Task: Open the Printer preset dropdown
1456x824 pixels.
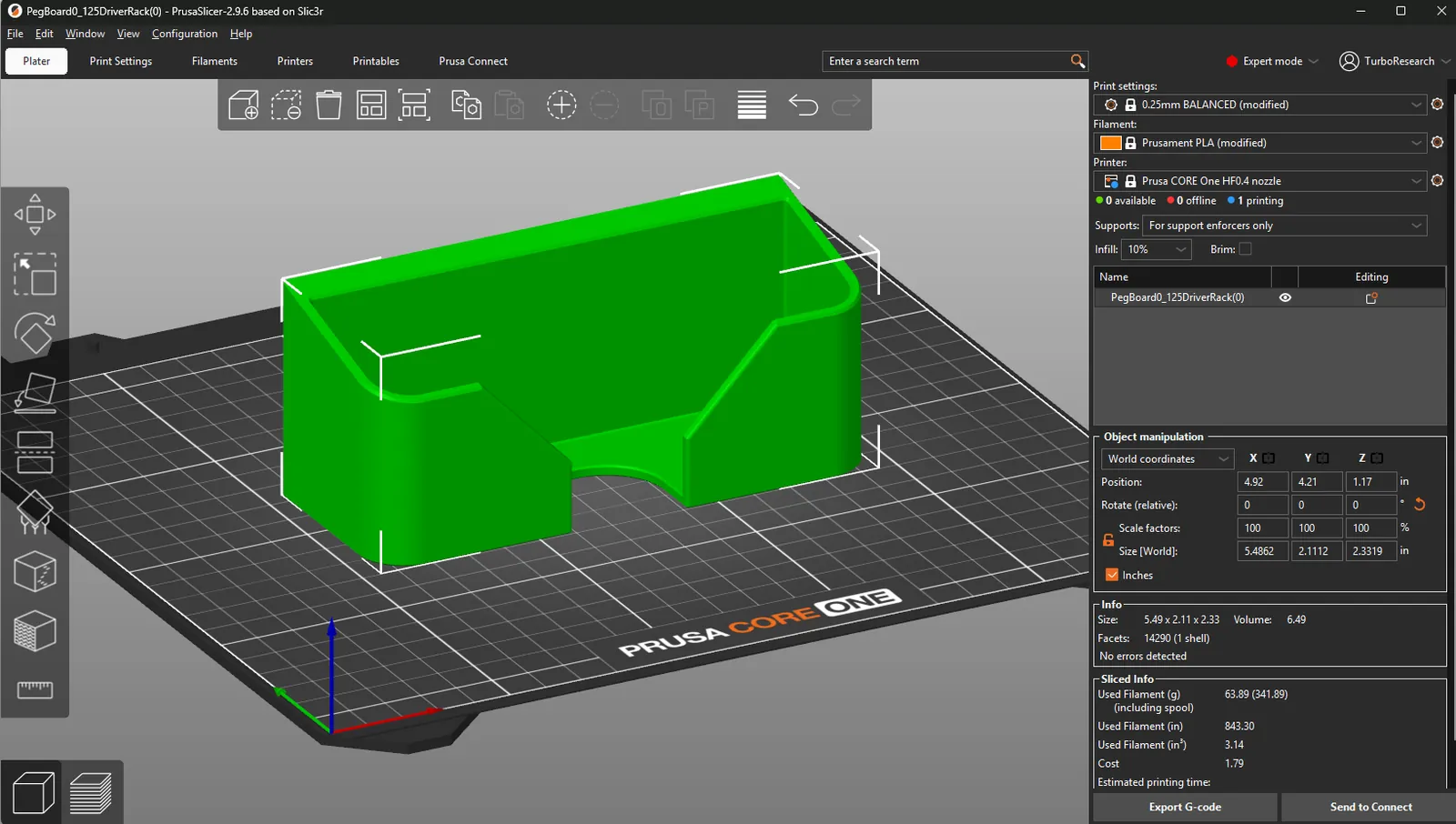Action: pos(1262,181)
